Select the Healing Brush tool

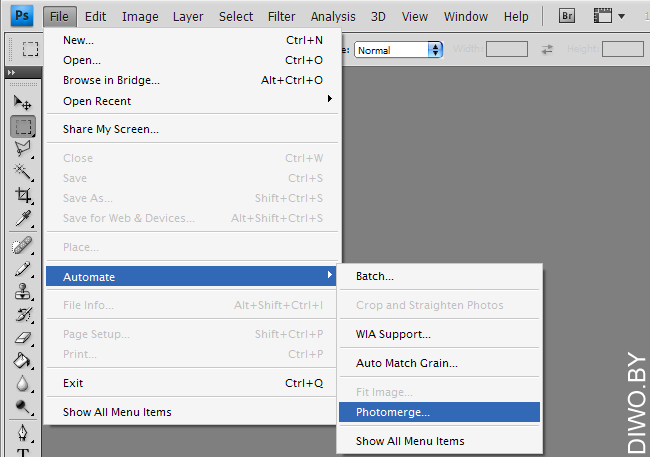click(22, 245)
